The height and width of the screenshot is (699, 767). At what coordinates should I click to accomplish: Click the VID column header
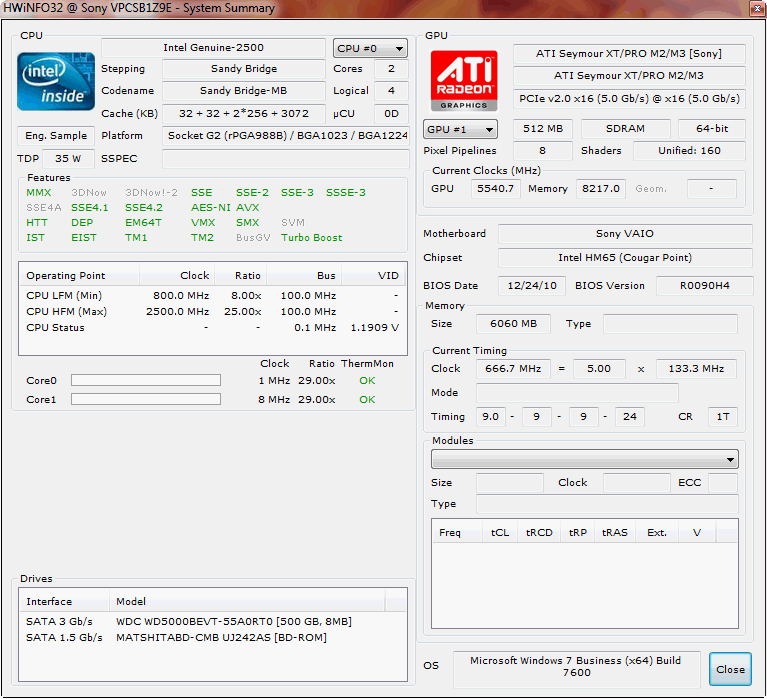click(x=373, y=275)
